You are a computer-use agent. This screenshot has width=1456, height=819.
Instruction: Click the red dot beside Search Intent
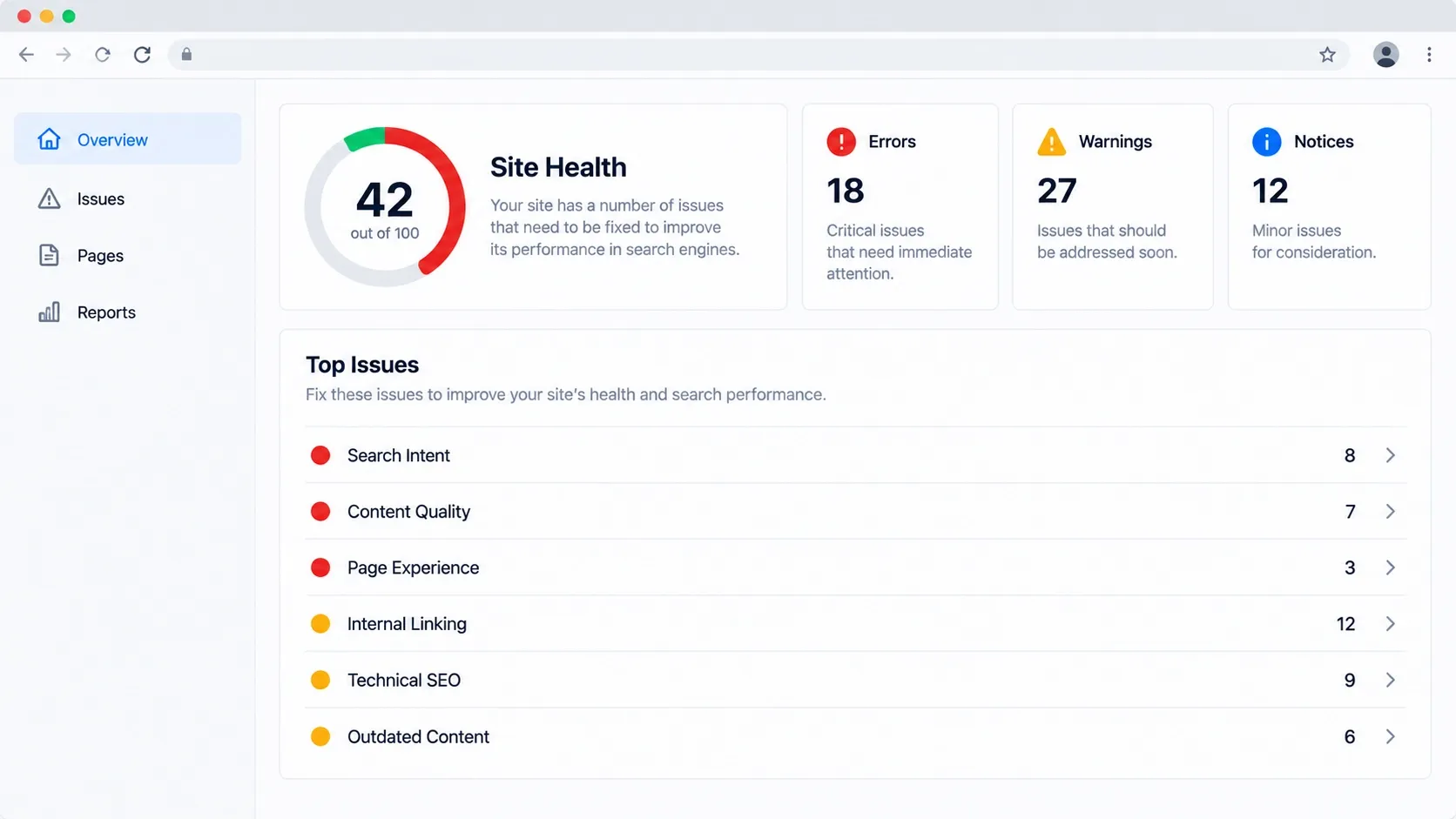(320, 455)
